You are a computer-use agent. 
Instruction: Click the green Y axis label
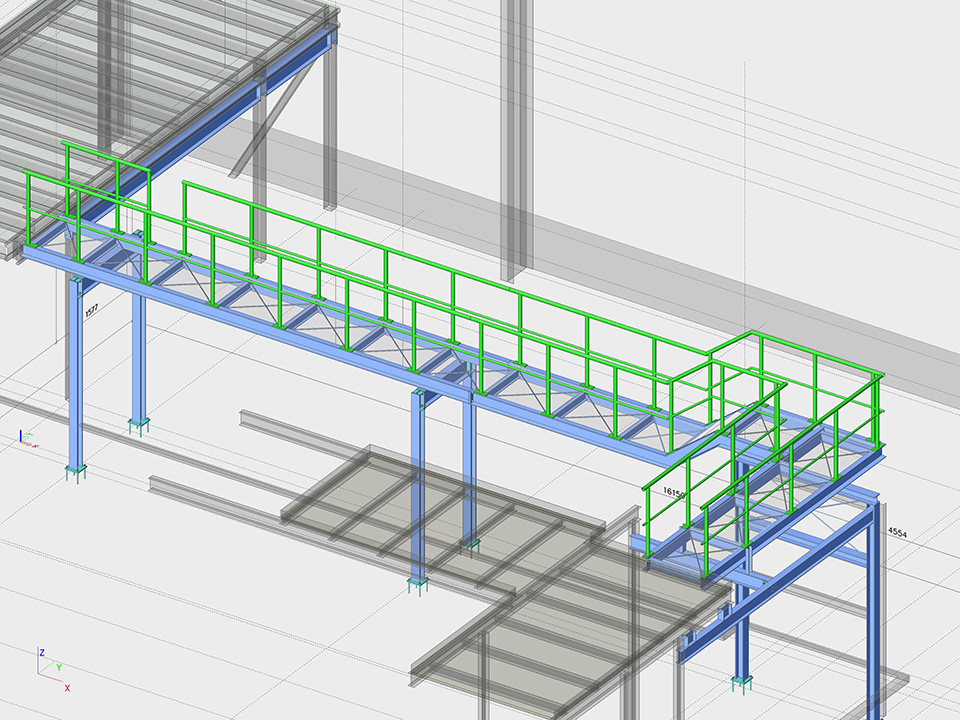(59, 666)
